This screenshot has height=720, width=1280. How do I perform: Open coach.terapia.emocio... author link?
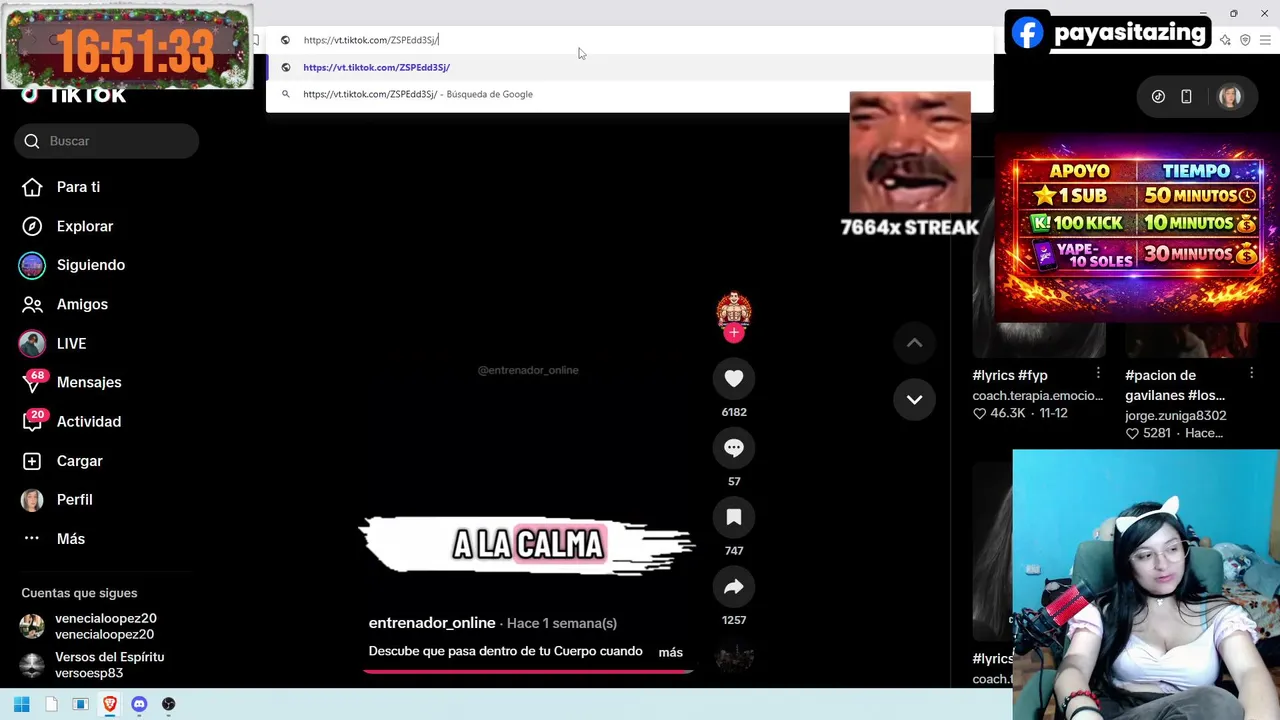1038,395
